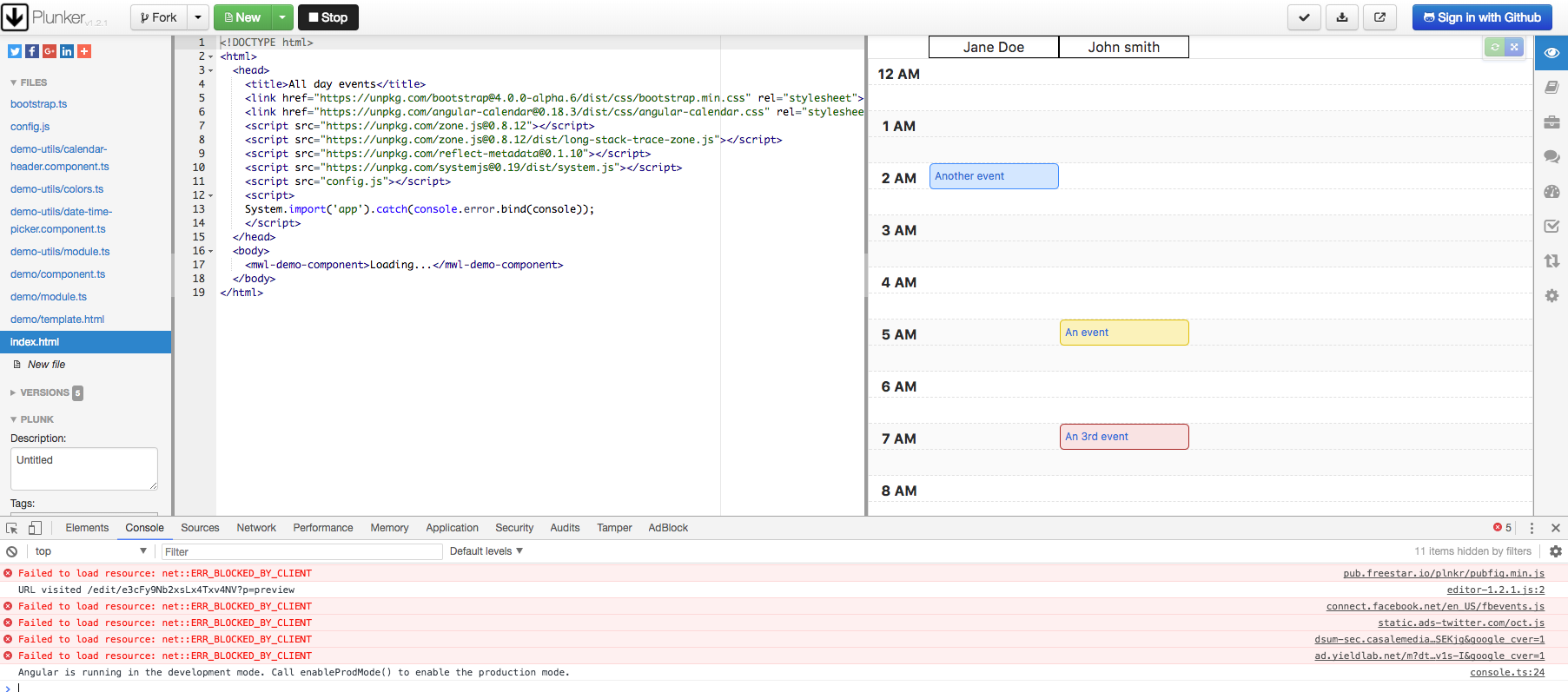Toggle DevTools device toolbar

(35, 528)
